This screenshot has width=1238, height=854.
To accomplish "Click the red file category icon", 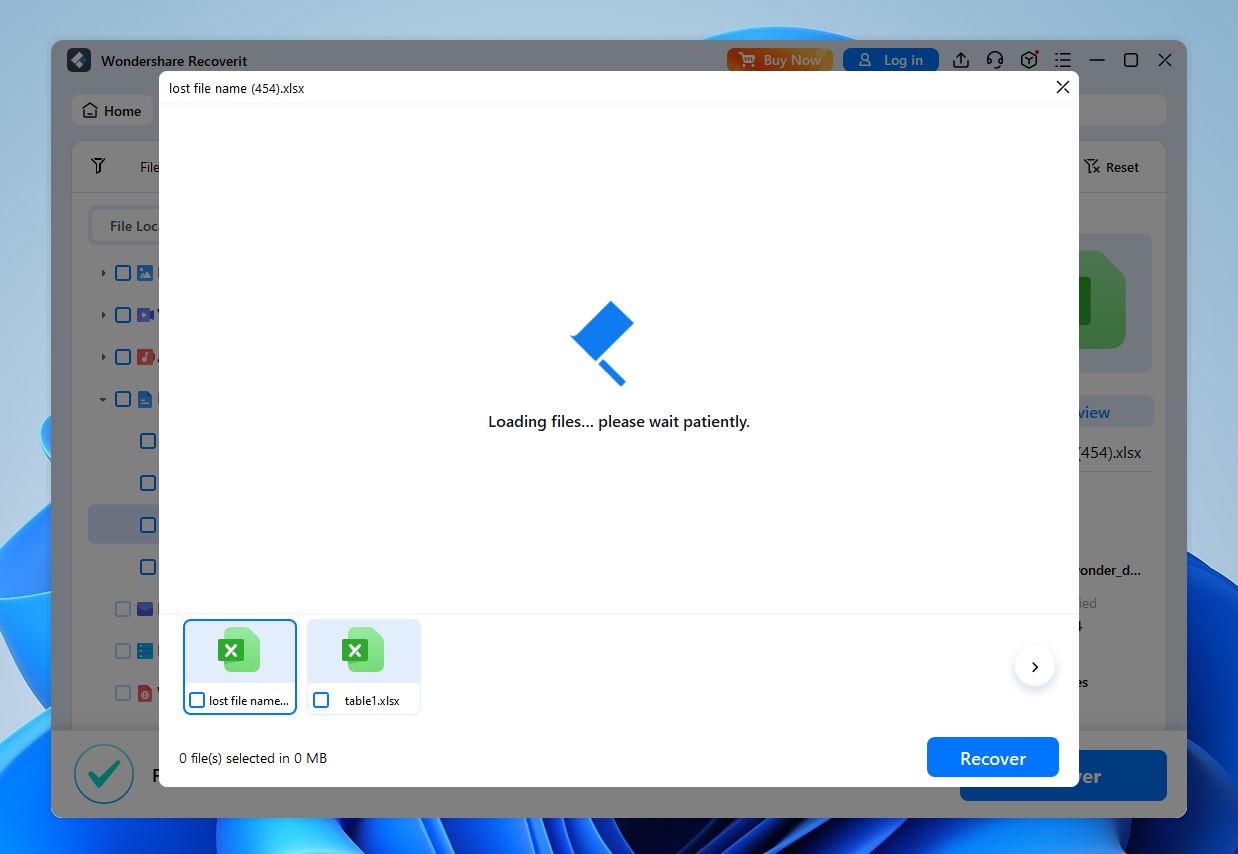I will (x=145, y=693).
